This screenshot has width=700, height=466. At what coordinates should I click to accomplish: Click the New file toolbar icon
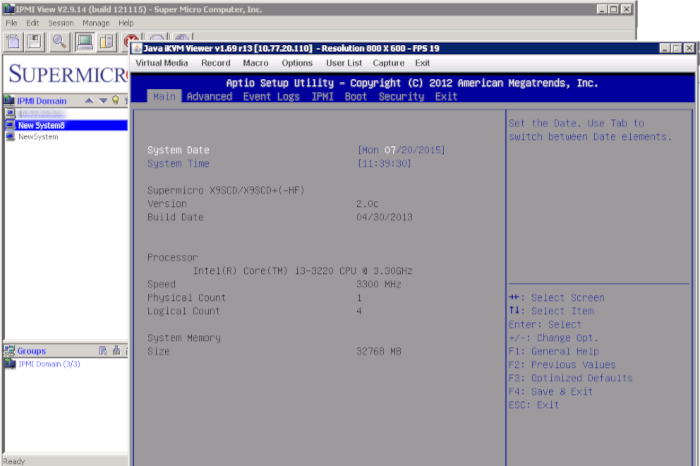coord(14,41)
